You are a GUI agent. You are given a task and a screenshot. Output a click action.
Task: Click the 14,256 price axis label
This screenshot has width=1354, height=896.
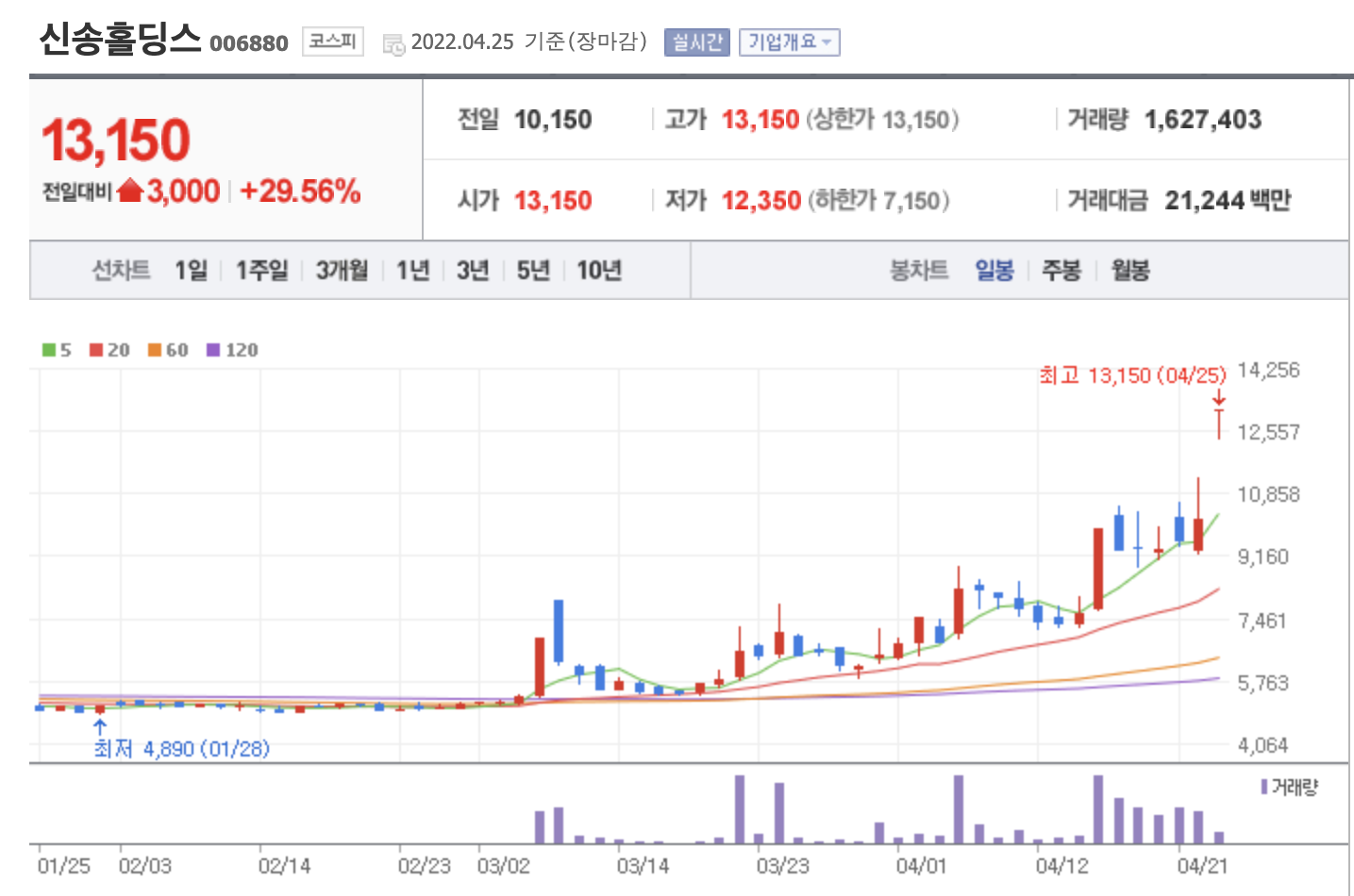click(1268, 370)
